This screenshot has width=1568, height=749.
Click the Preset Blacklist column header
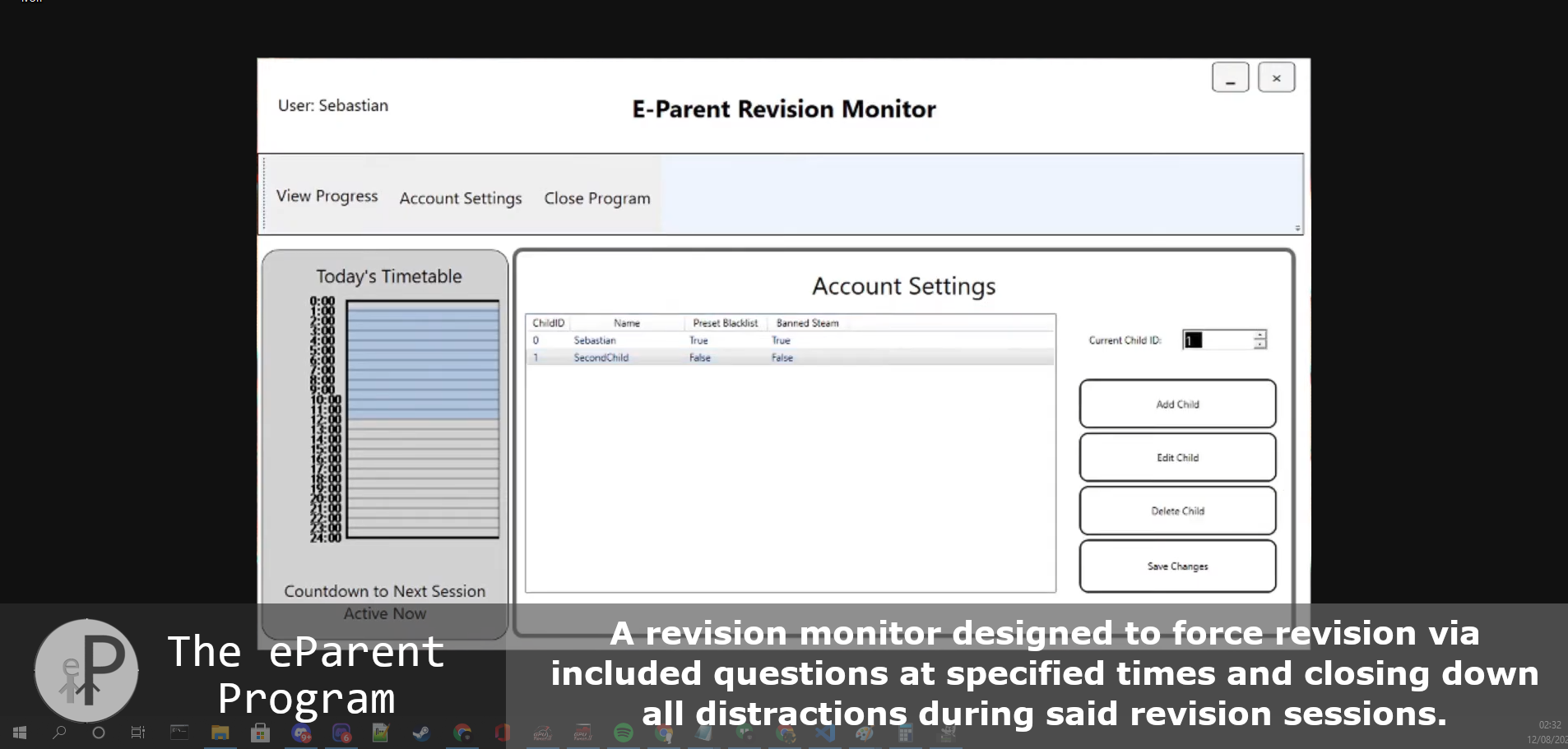[725, 323]
